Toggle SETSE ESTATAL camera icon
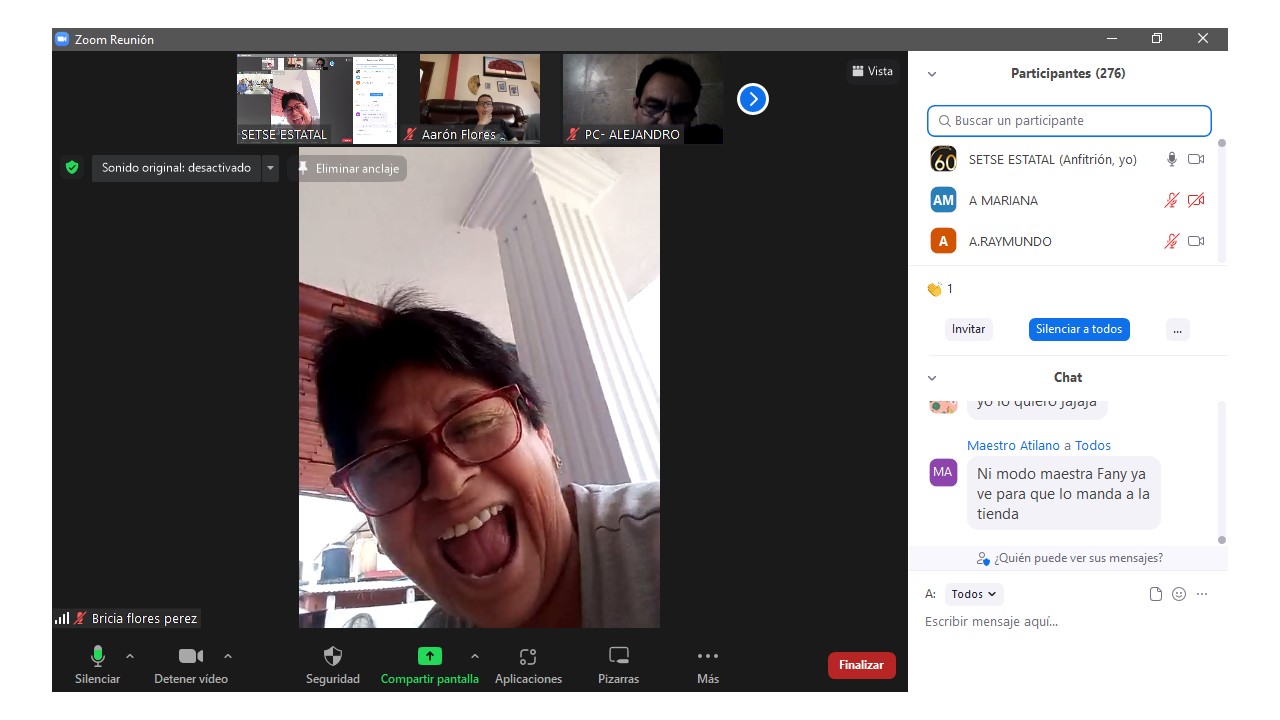The width and height of the screenshot is (1280, 720). [1196, 159]
